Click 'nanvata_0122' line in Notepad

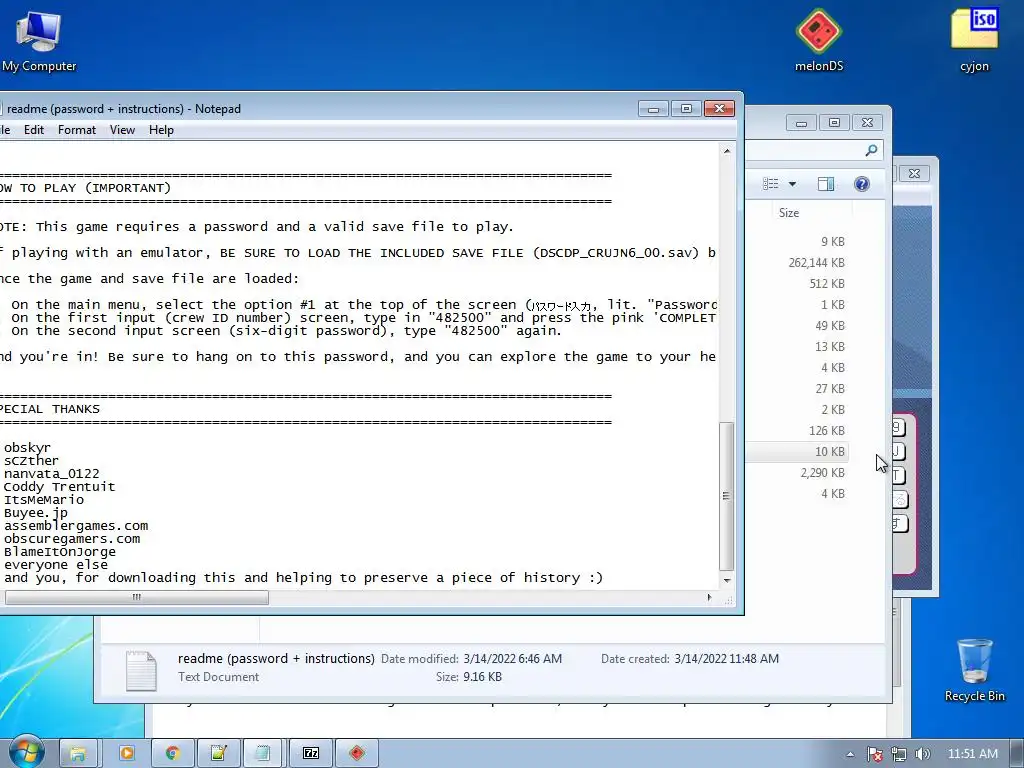tap(52, 473)
